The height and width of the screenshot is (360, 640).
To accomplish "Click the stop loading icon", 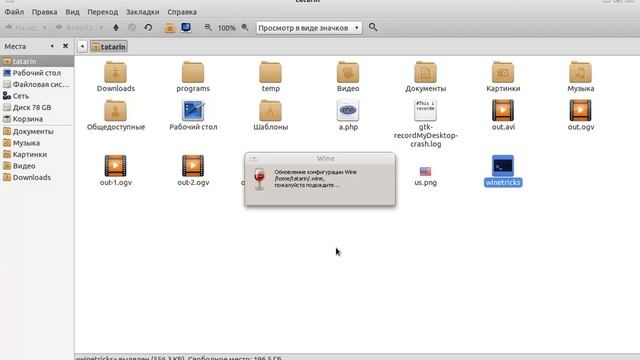I will (132, 27).
